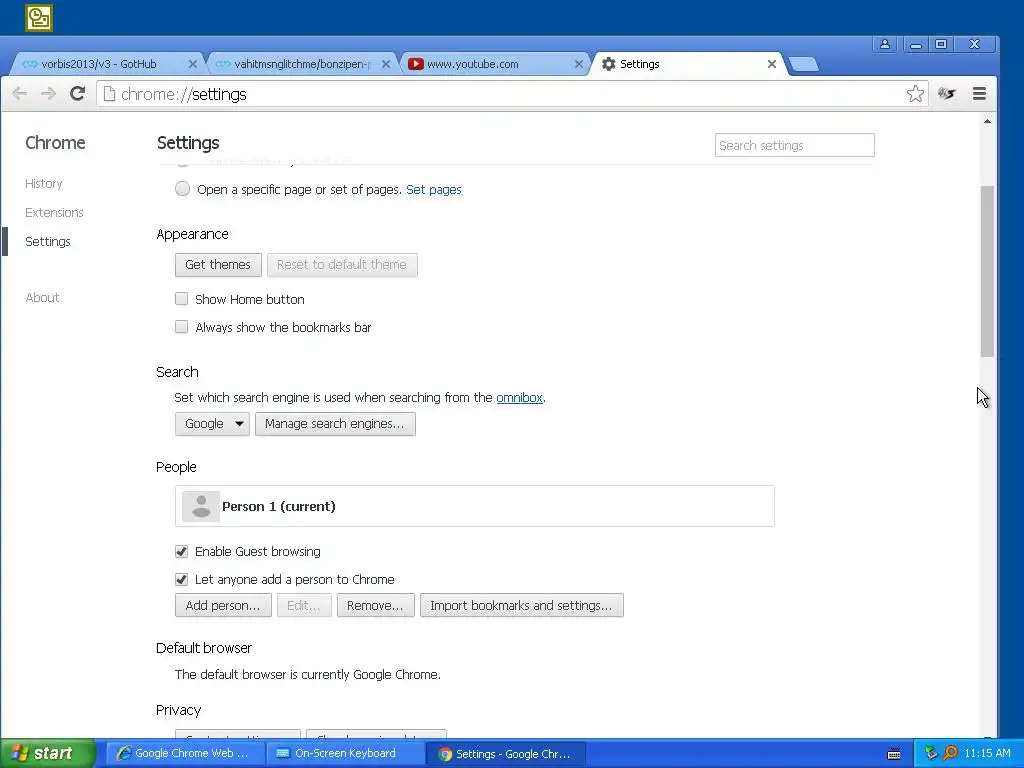Open About in the Chrome sidebar
1024x768 pixels.
point(42,298)
